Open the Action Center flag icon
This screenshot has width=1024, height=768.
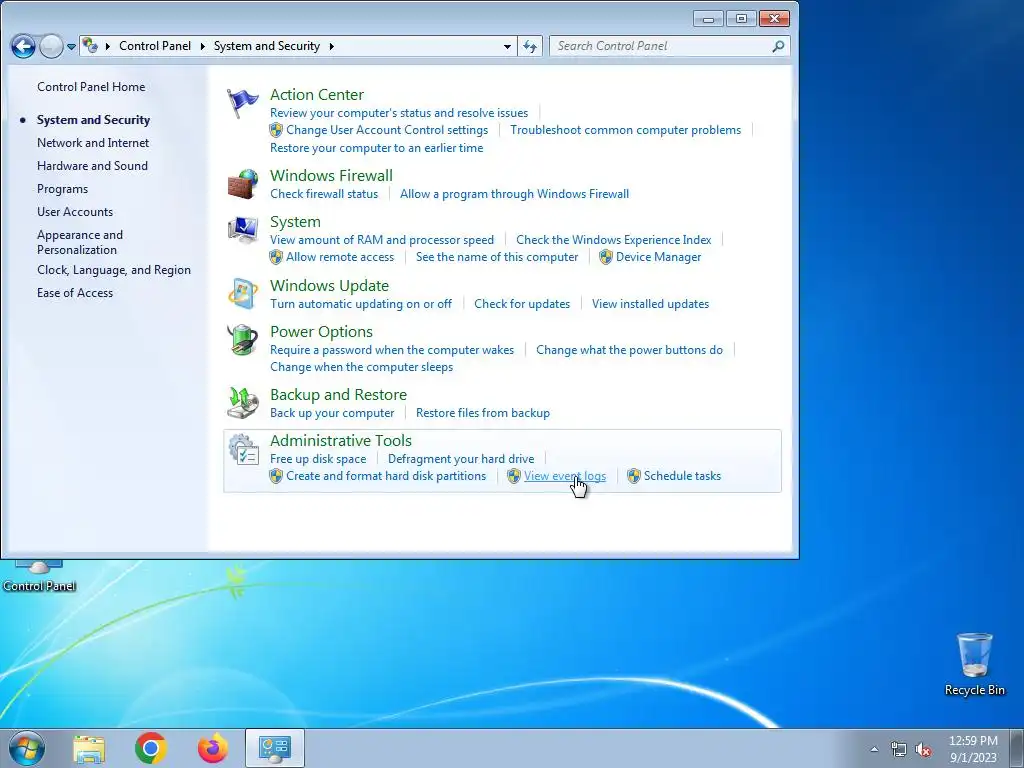(243, 104)
